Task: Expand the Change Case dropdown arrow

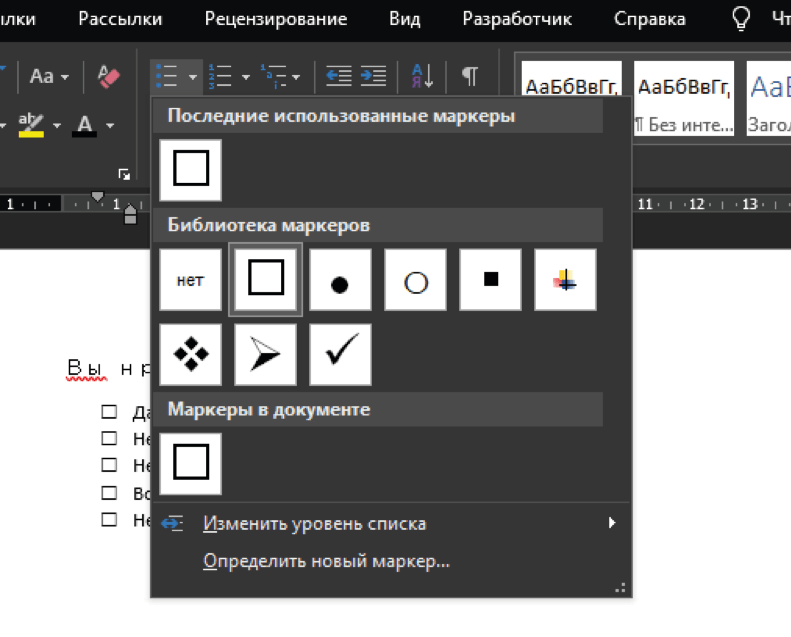Action: (x=65, y=77)
